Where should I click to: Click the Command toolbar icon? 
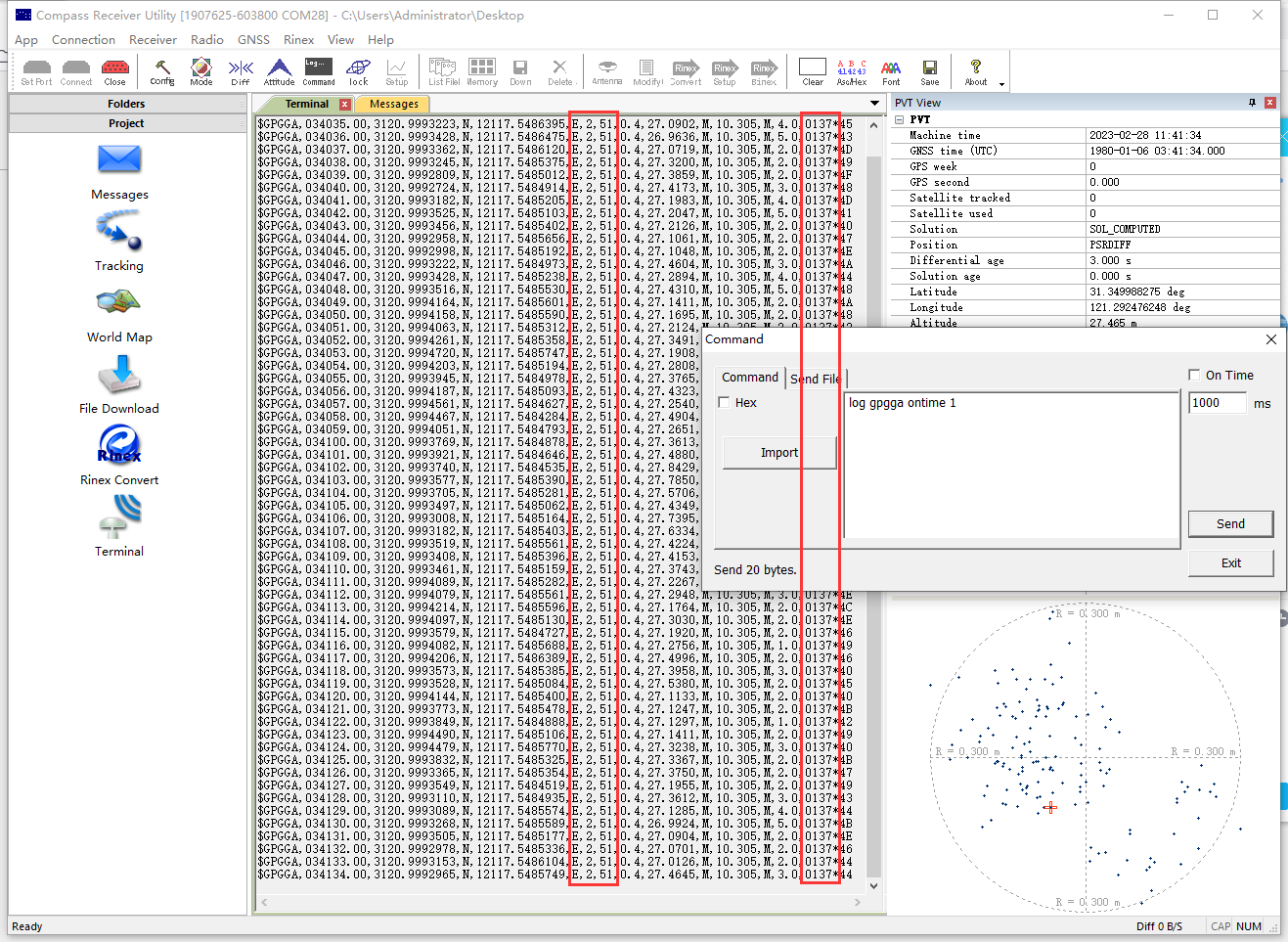pos(319,71)
